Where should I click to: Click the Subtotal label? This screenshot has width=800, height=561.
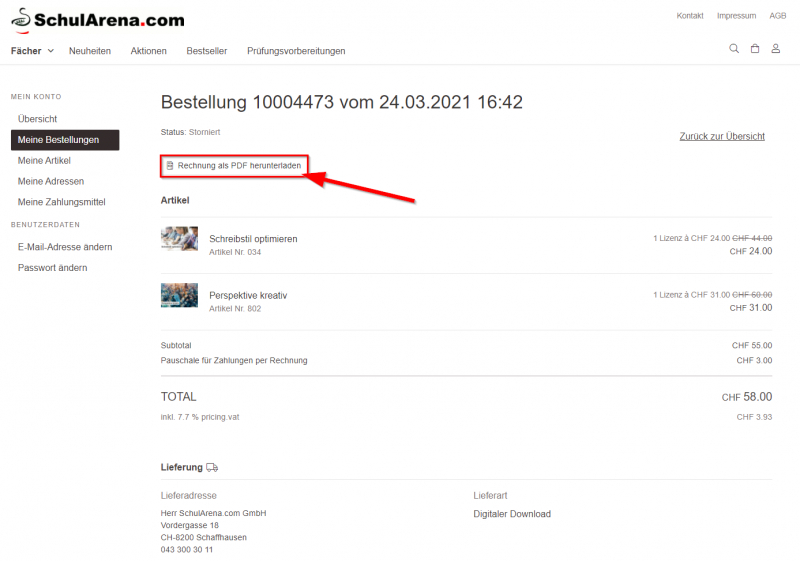tap(176, 345)
